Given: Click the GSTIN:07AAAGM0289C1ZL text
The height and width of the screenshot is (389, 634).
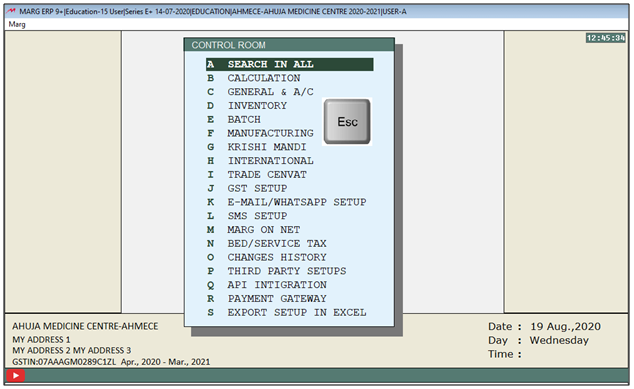Looking at the screenshot, I should (64, 362).
